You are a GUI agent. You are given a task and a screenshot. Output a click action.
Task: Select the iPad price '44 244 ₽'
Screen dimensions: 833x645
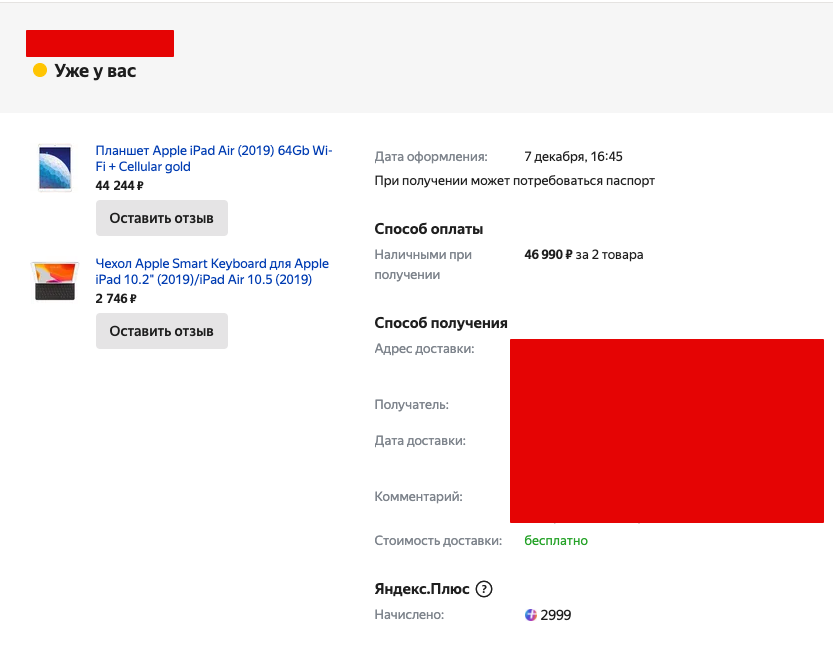click(x=120, y=185)
